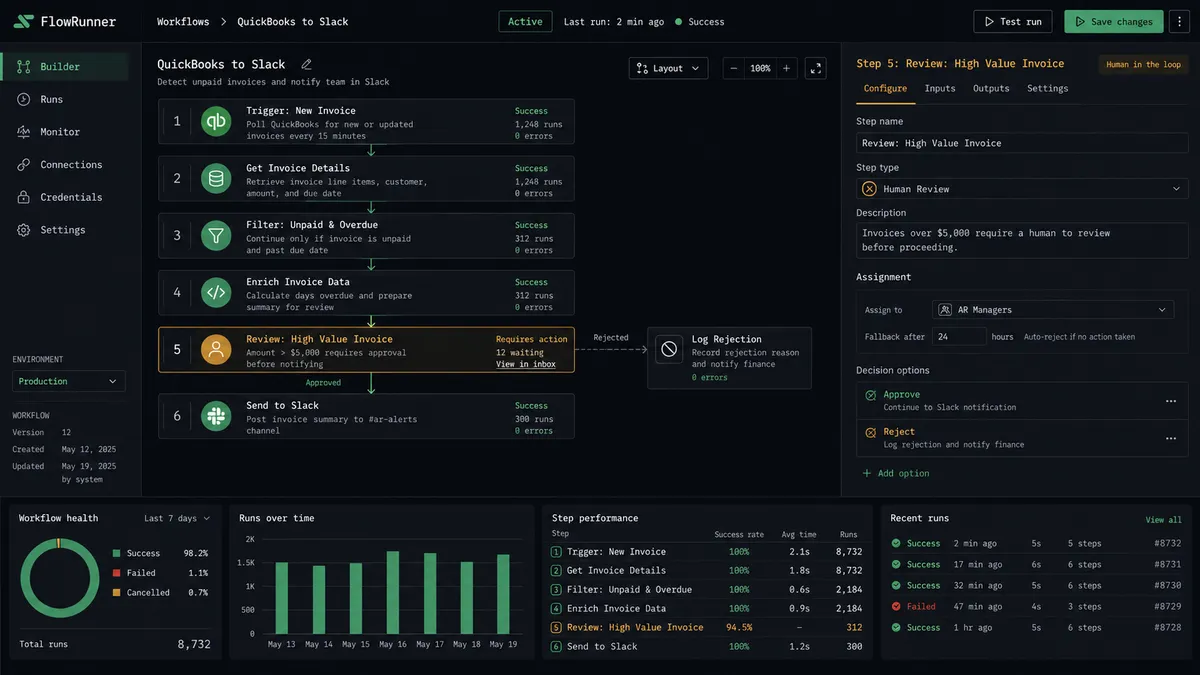Click the success icon of run #8728
Image resolution: width=1200 pixels, height=675 pixels.
(x=896, y=627)
